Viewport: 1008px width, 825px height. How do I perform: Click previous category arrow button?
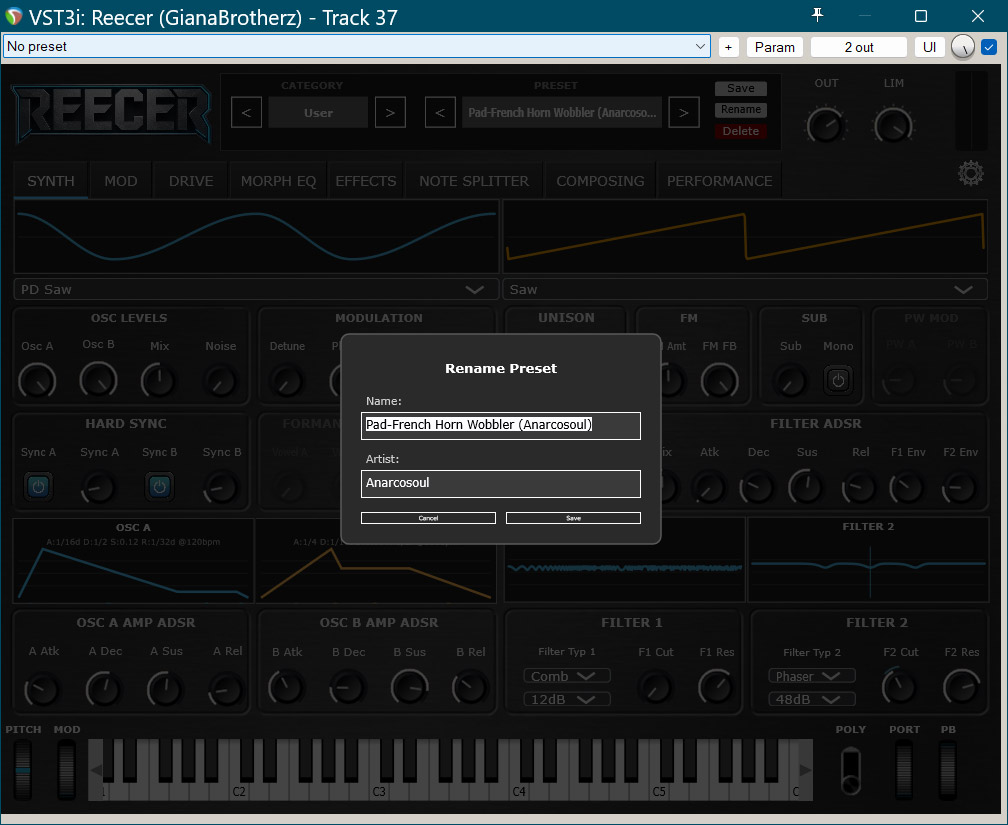[x=246, y=113]
